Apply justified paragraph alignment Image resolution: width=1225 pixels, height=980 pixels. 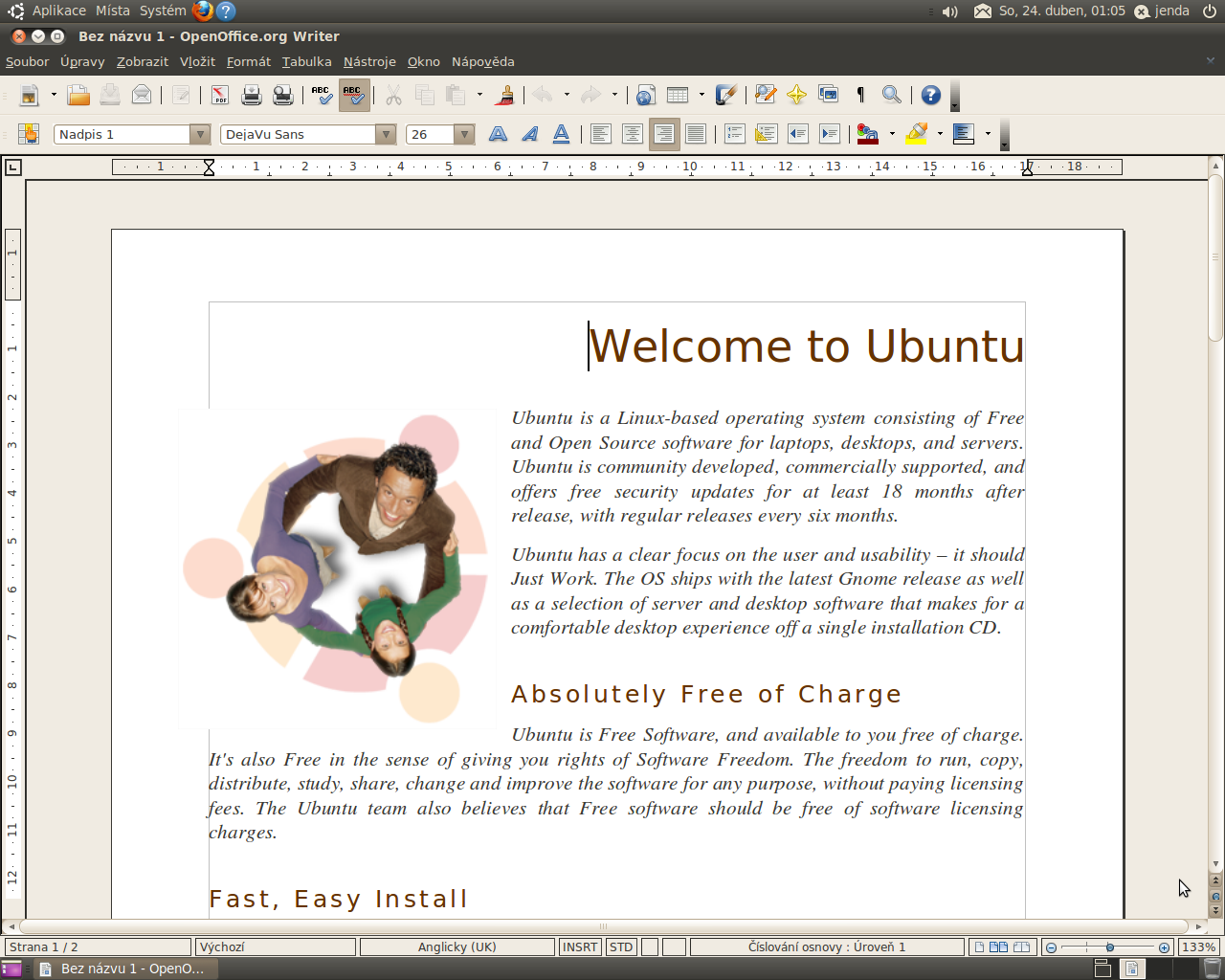pos(696,134)
